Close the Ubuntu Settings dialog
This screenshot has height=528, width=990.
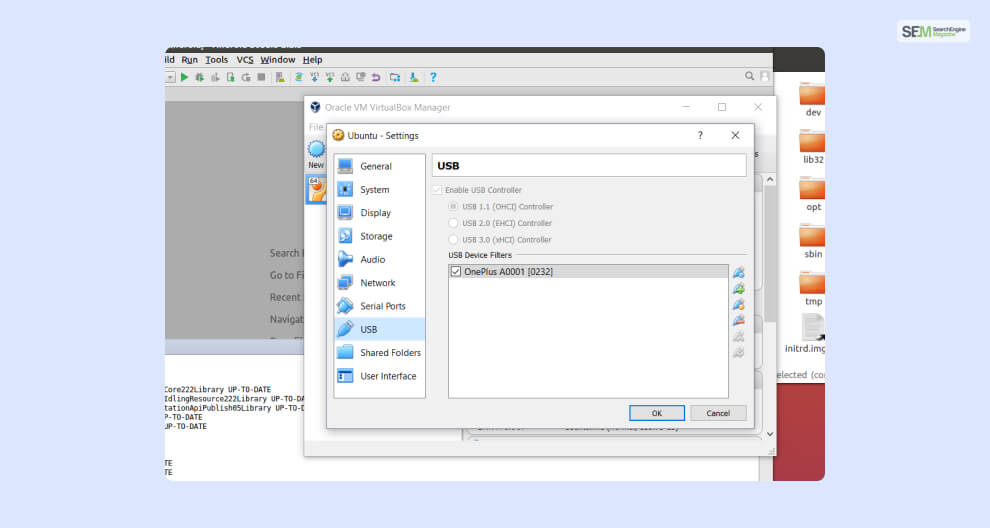pyautogui.click(x=735, y=135)
